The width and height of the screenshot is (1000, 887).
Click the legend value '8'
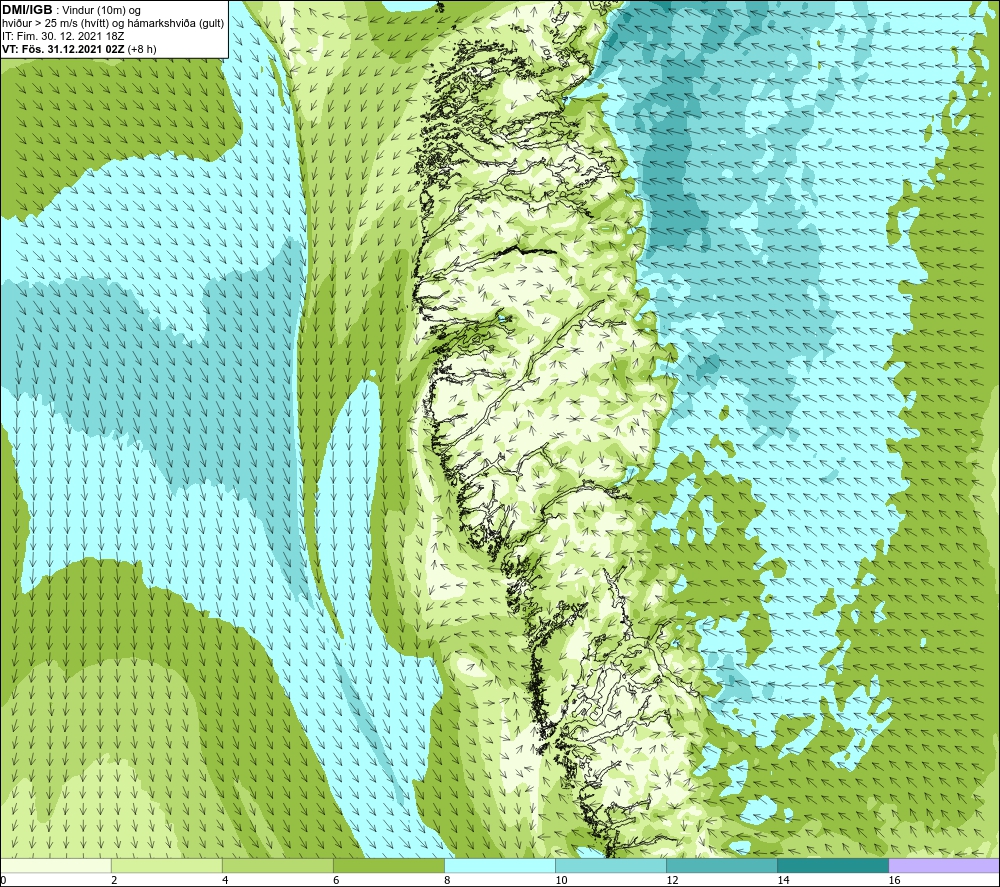(x=447, y=881)
